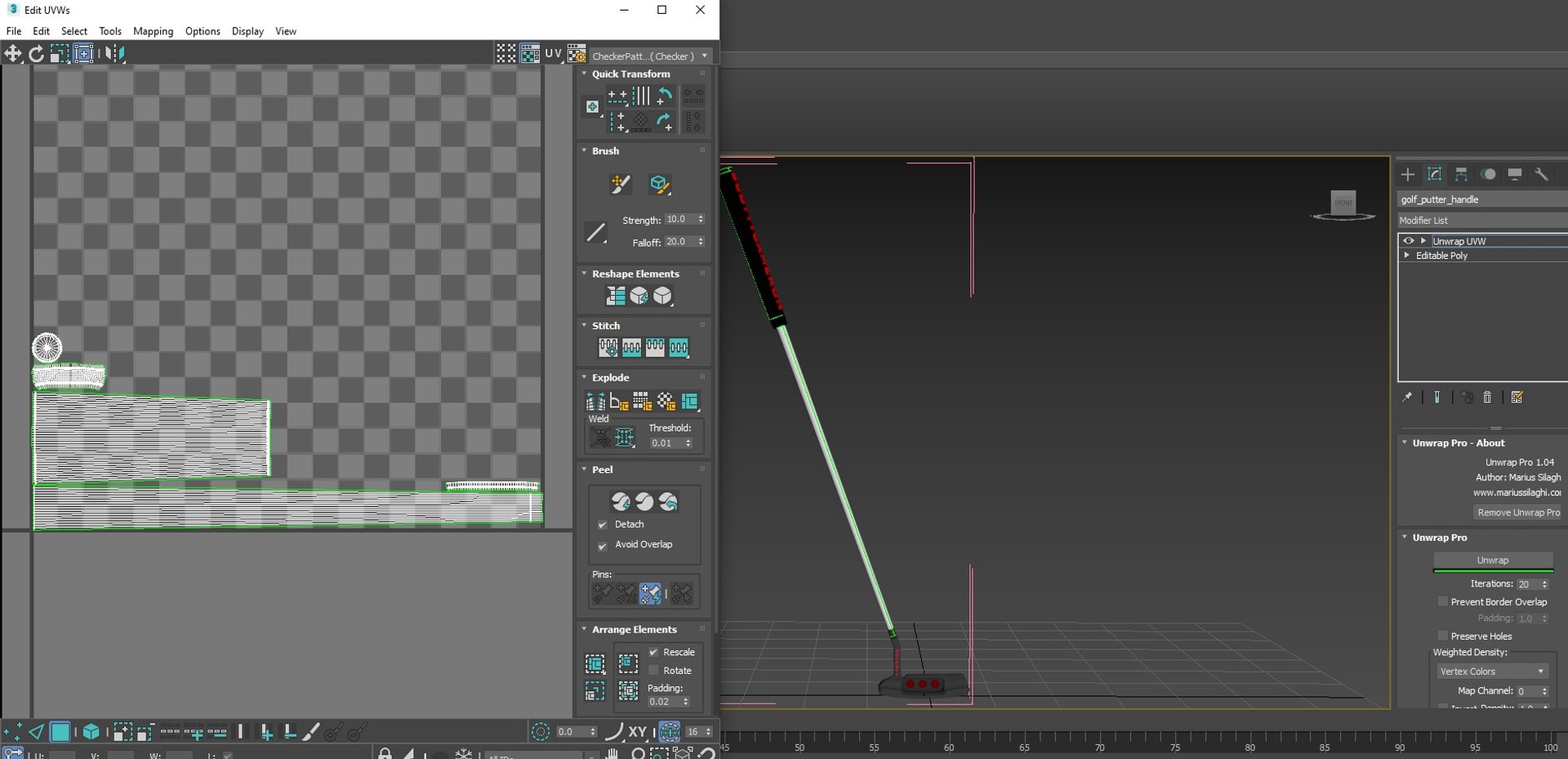The height and width of the screenshot is (759, 1568).
Task: Toggle the Rescale checkbox
Action: pos(653,652)
